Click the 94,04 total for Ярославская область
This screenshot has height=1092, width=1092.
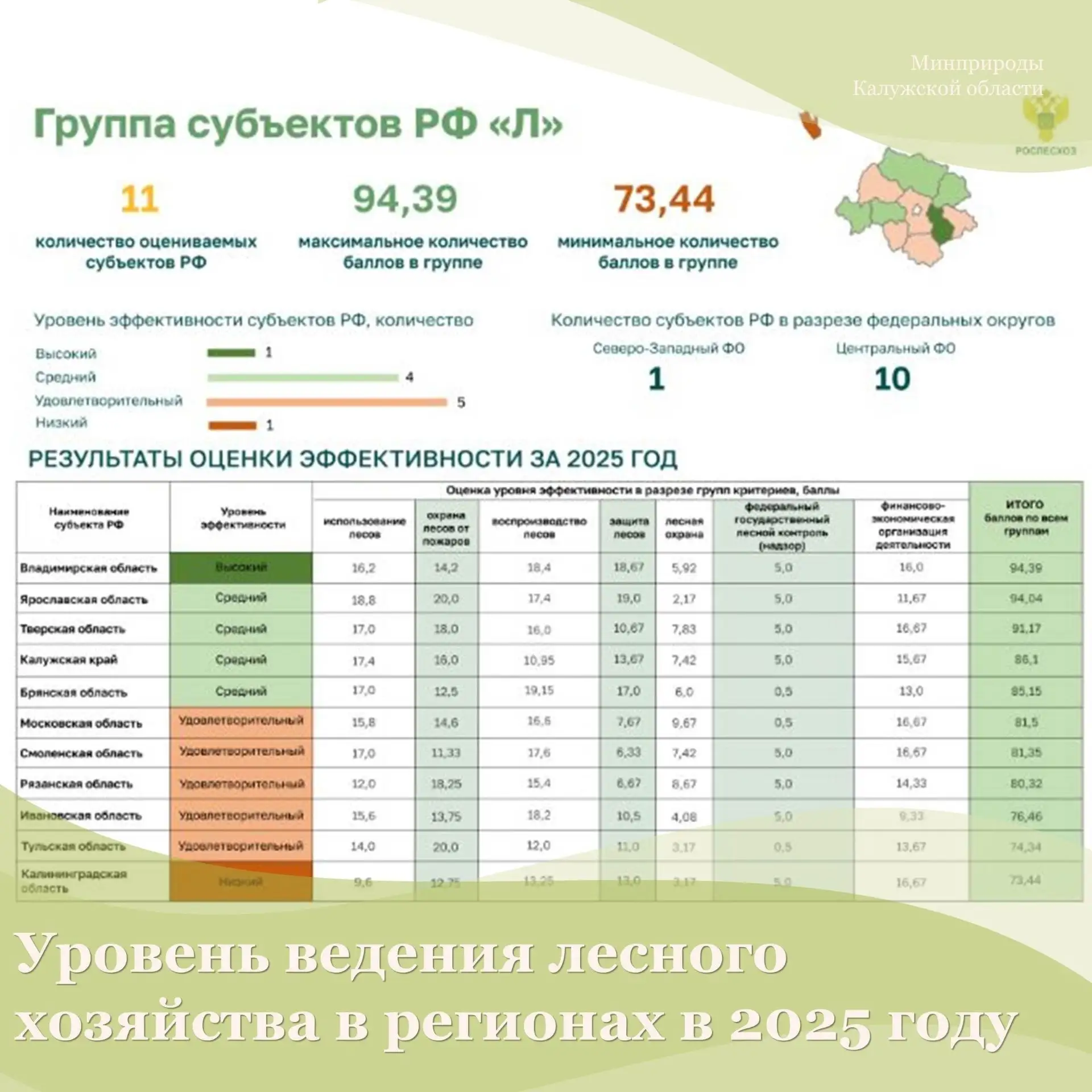coord(1025,598)
